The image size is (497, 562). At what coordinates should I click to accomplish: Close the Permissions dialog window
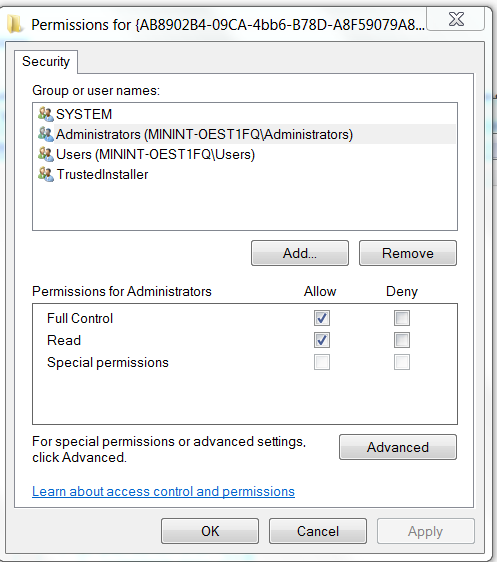coord(456,19)
